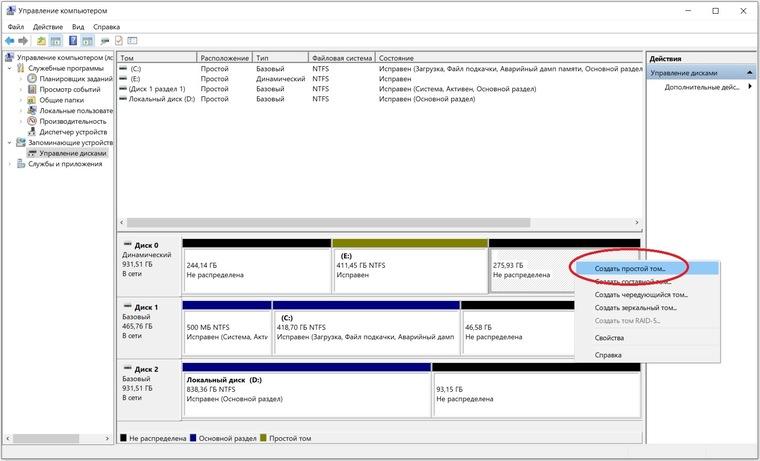The image size is (760, 461).
Task: Click the drive icon of the (E:) list row
Action: (123, 79)
